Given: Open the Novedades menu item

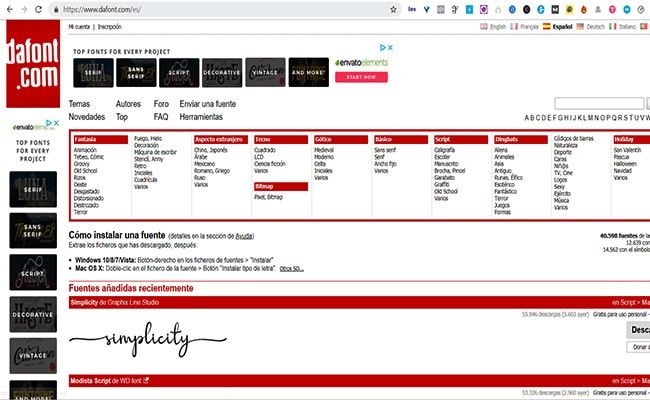Looking at the screenshot, I should [x=87, y=117].
